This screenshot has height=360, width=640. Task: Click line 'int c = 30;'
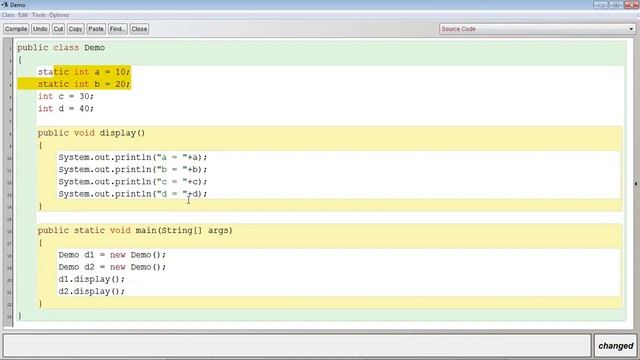tap(66, 96)
